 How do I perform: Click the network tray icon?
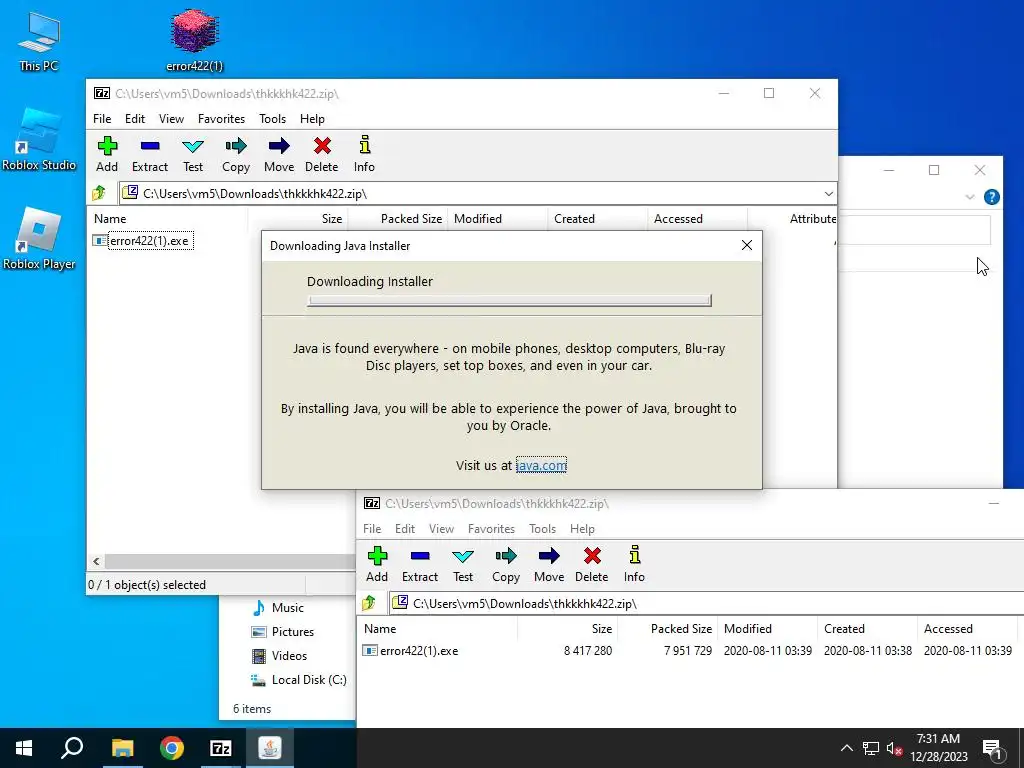pos(871,748)
